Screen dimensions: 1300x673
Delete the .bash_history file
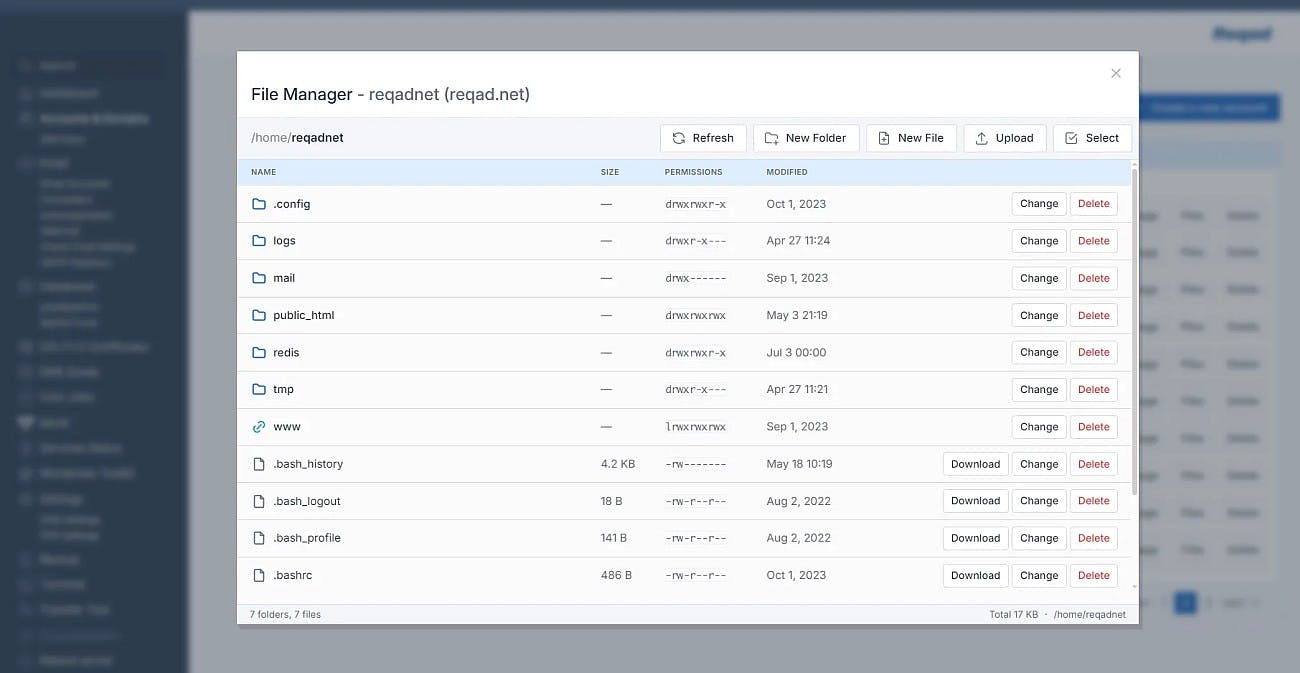coord(1094,464)
